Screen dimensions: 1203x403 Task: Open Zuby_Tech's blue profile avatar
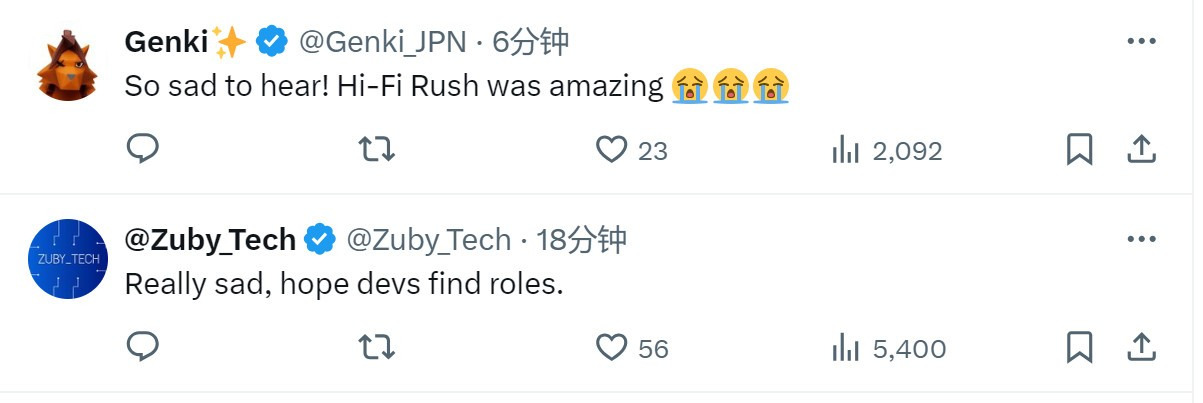point(68,259)
